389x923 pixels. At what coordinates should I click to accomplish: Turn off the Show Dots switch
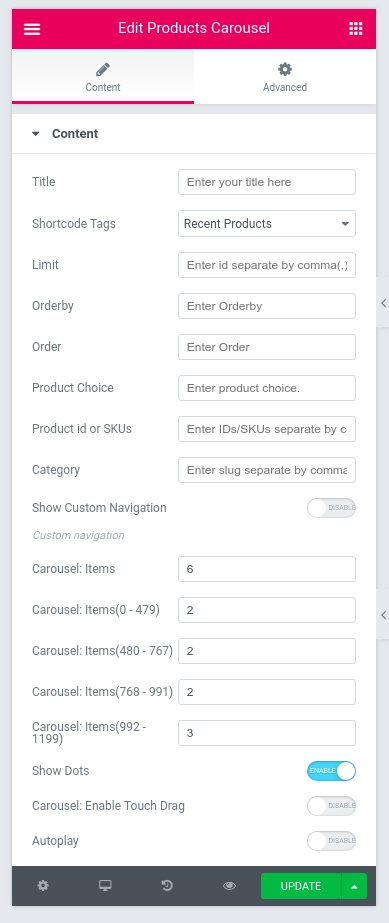[x=331, y=771]
